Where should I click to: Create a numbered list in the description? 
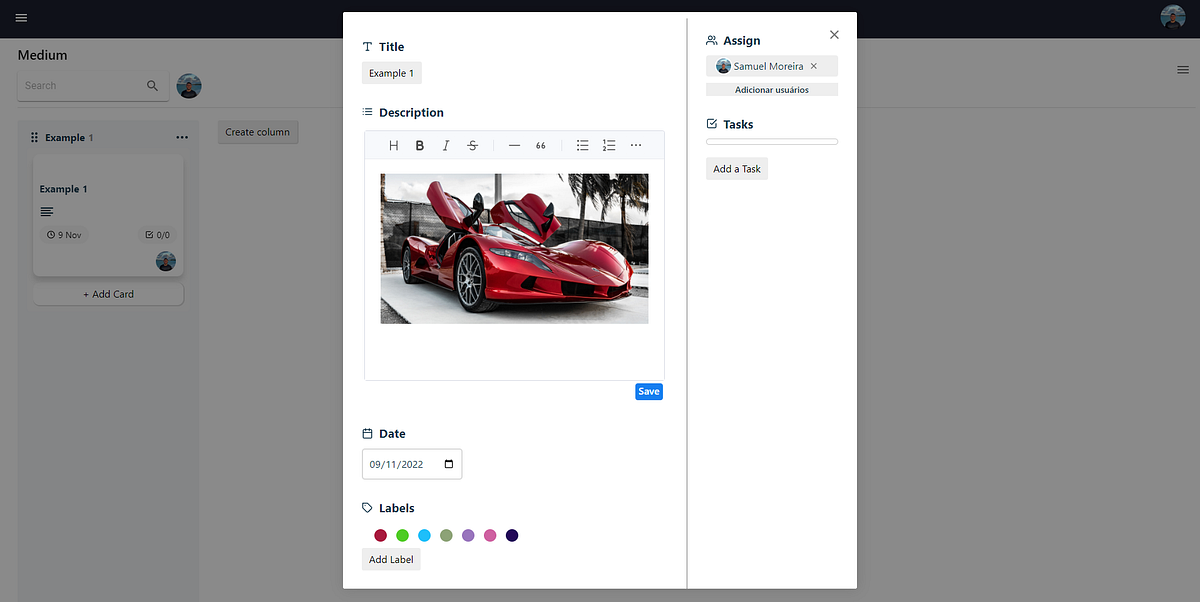tap(609, 145)
